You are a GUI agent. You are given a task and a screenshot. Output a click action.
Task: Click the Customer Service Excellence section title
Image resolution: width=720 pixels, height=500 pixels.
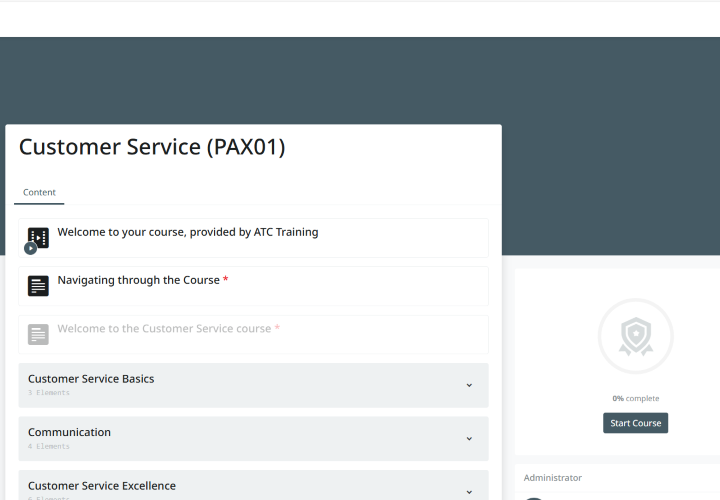point(102,486)
